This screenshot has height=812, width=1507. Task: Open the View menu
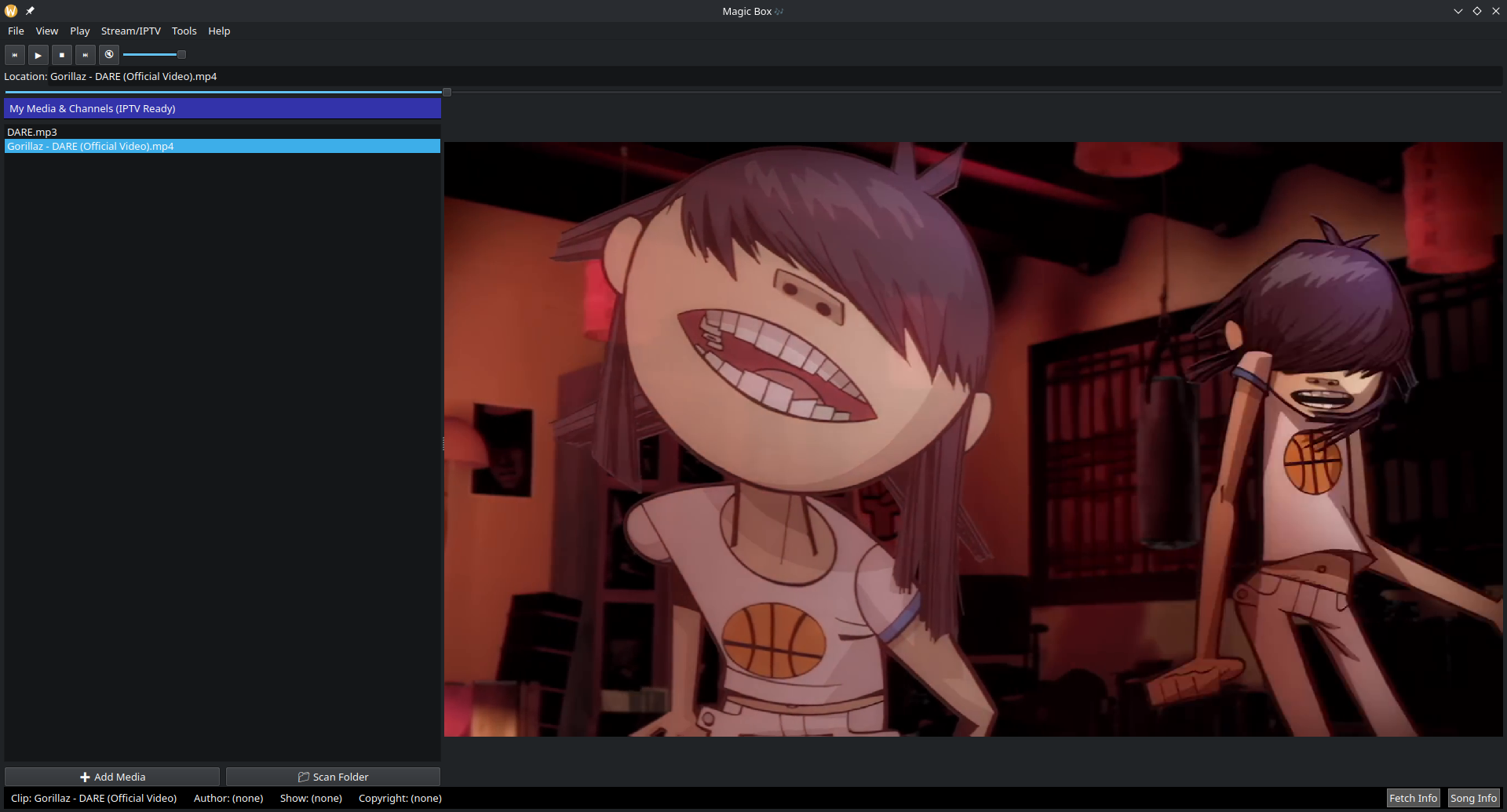(47, 31)
